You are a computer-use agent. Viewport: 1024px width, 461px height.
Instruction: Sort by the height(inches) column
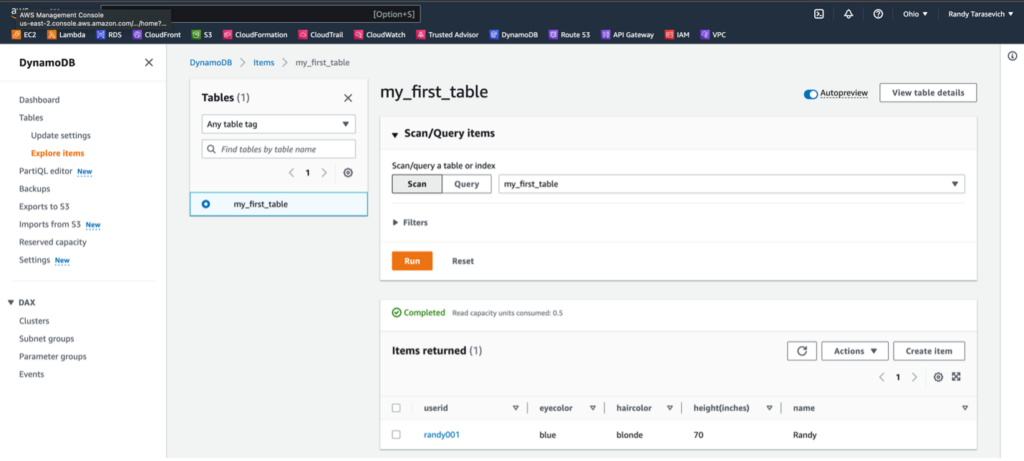(769, 407)
